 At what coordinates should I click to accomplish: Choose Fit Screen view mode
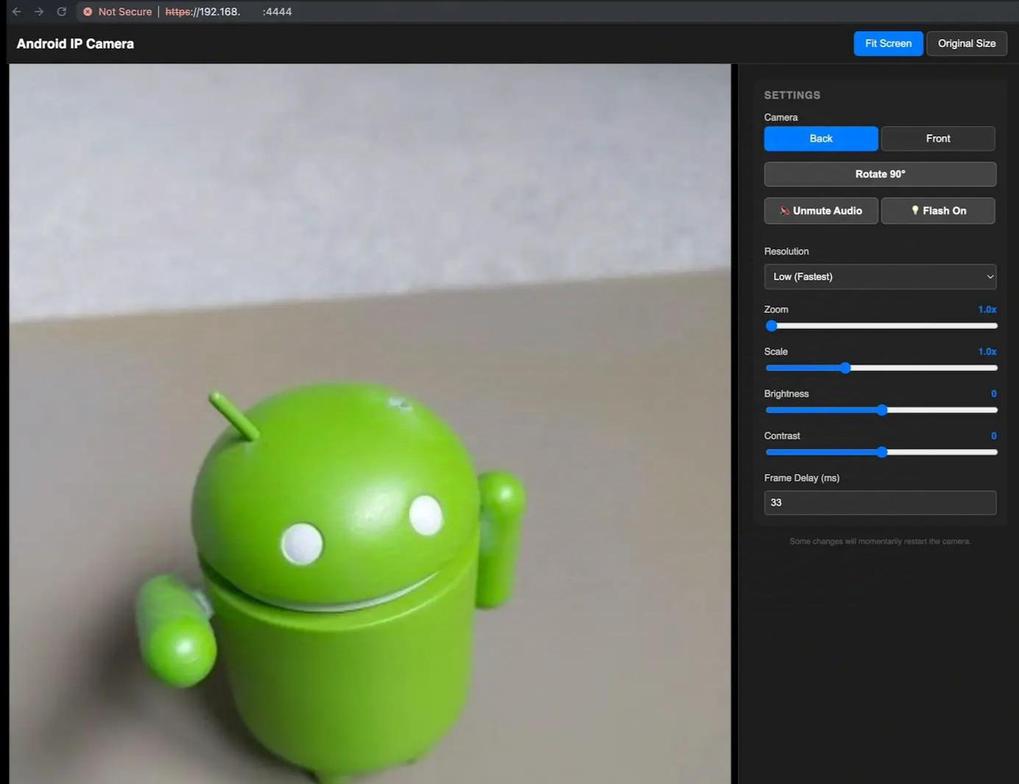click(888, 44)
